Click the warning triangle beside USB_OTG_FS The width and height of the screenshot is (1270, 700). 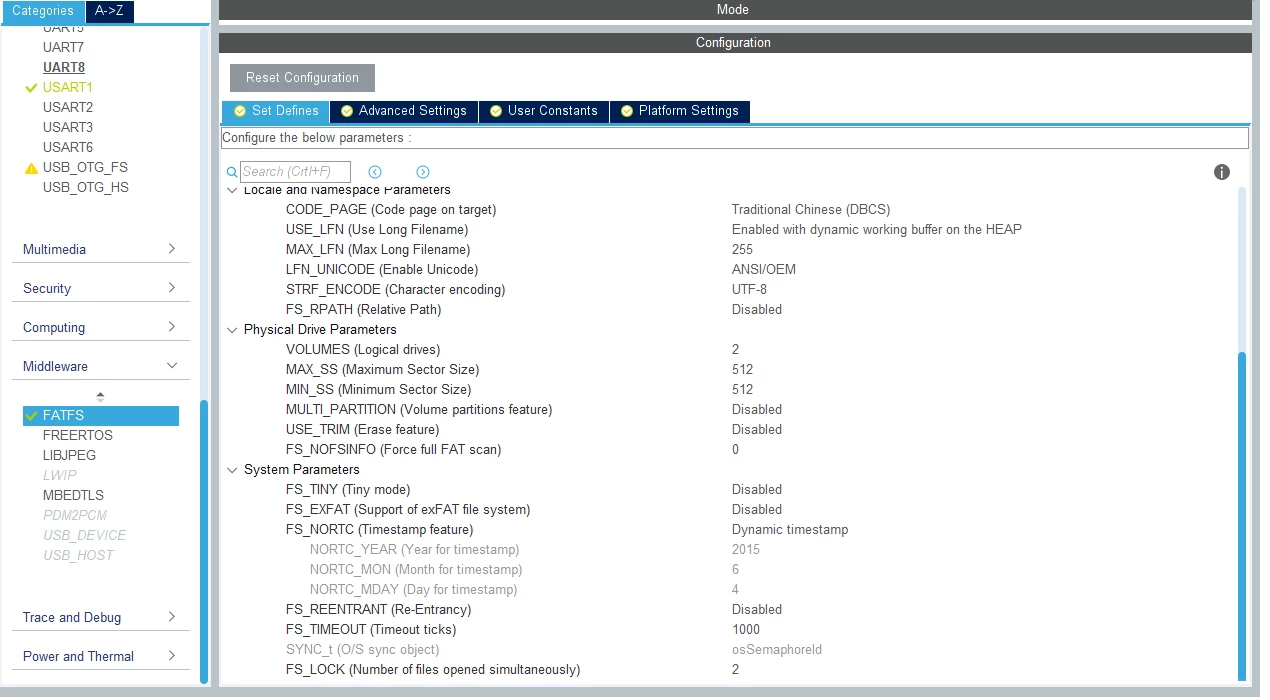pos(31,168)
